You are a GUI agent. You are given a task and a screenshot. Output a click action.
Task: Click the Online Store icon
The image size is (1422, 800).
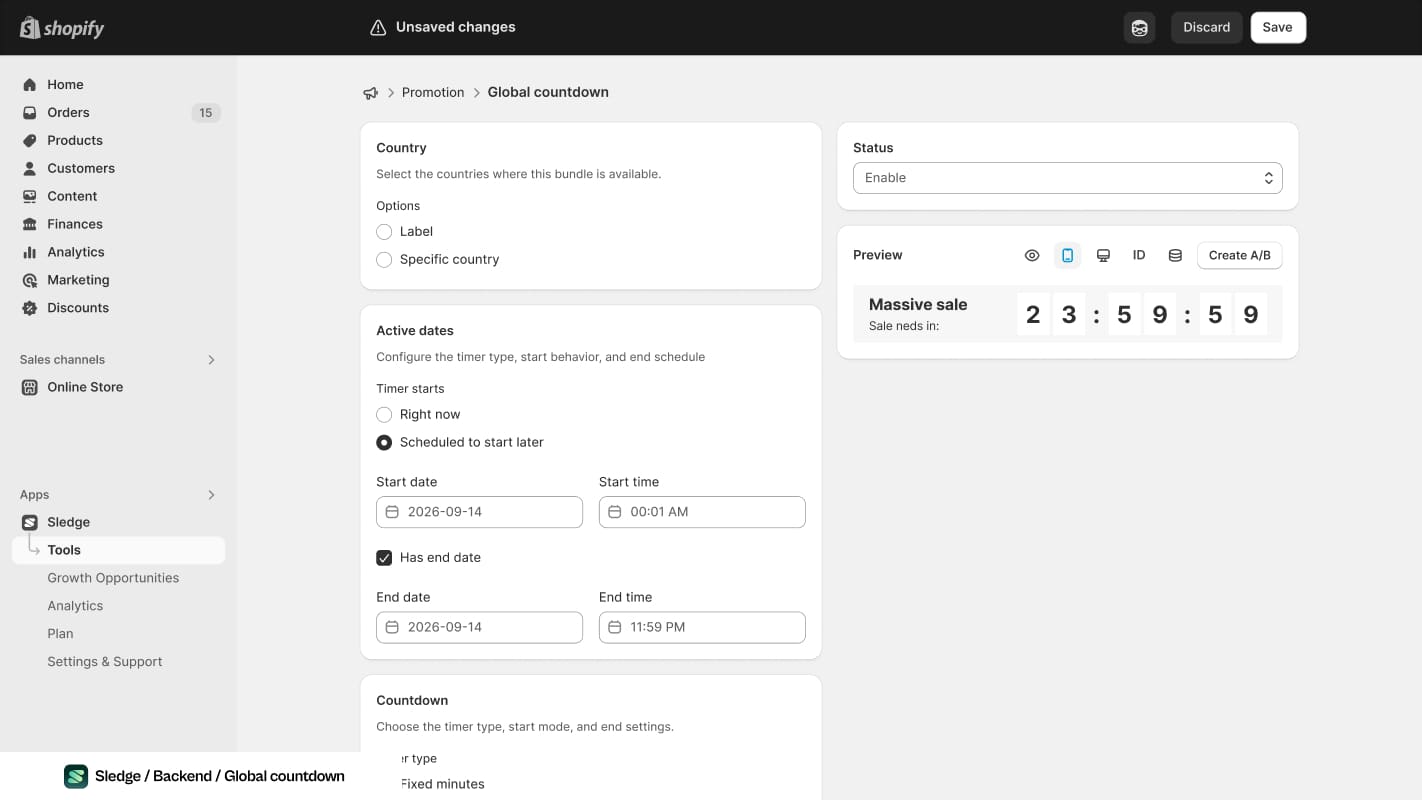pyautogui.click(x=29, y=388)
